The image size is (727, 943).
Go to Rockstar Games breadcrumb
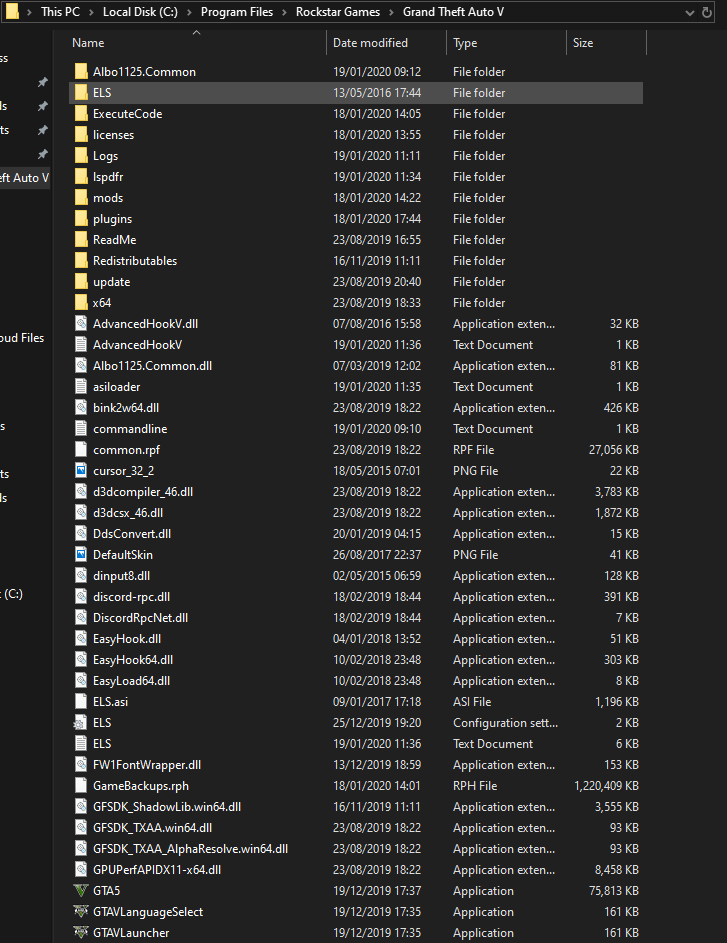[338, 12]
